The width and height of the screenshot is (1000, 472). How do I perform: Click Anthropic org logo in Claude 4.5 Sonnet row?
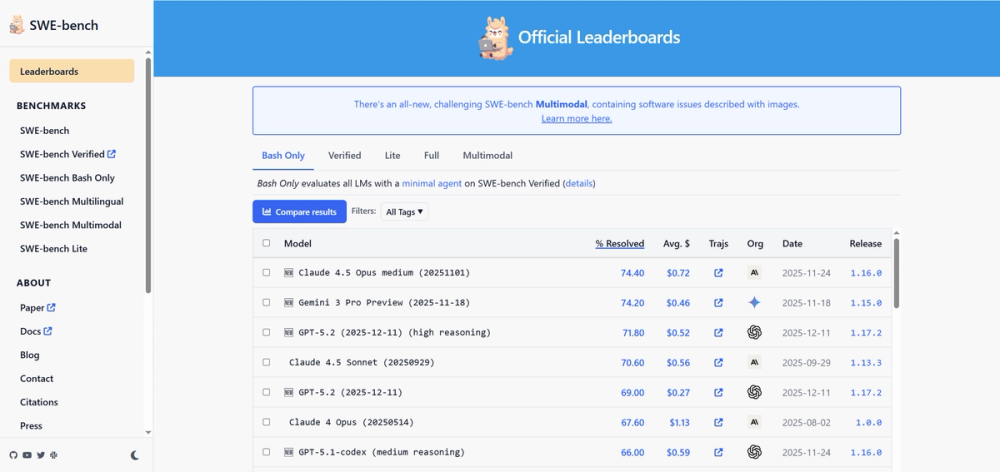(754, 362)
